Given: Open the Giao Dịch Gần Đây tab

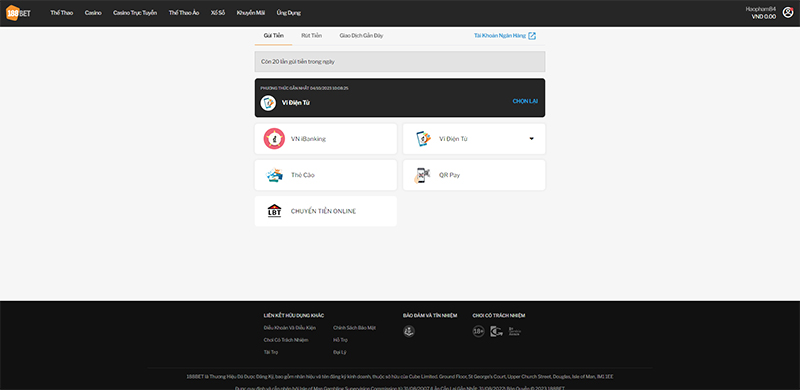Looking at the screenshot, I should [x=361, y=36].
